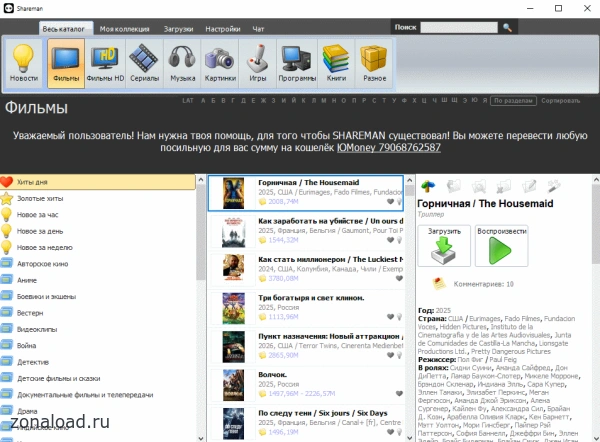
Task: Filter films by letter Я
Action: pyautogui.click(x=485, y=101)
